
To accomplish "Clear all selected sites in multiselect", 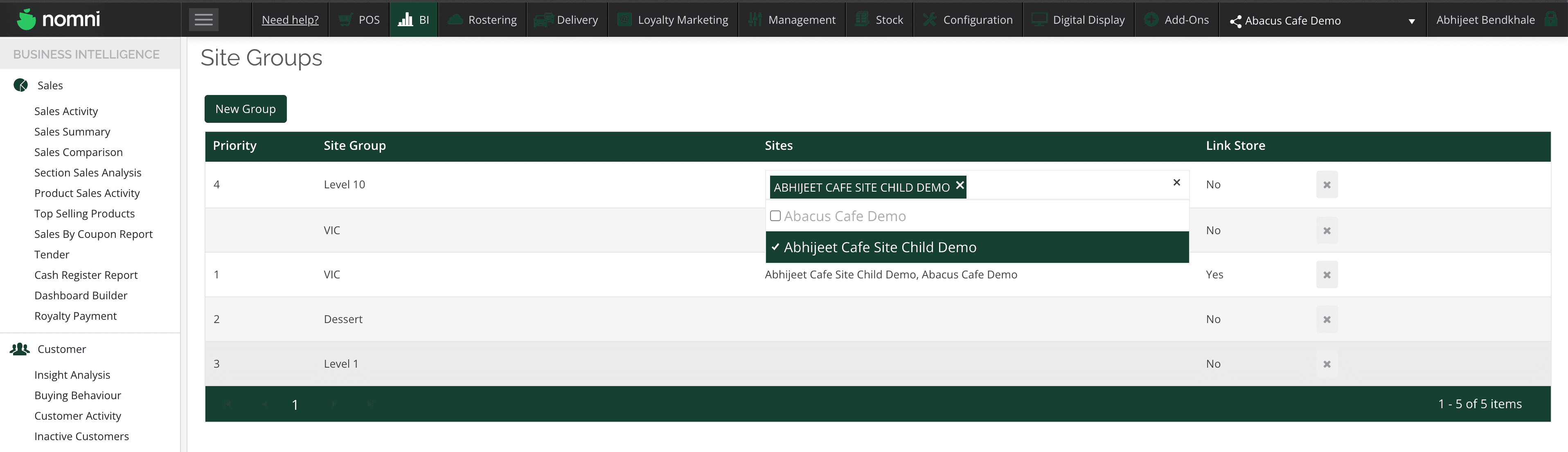I will point(1176,183).
